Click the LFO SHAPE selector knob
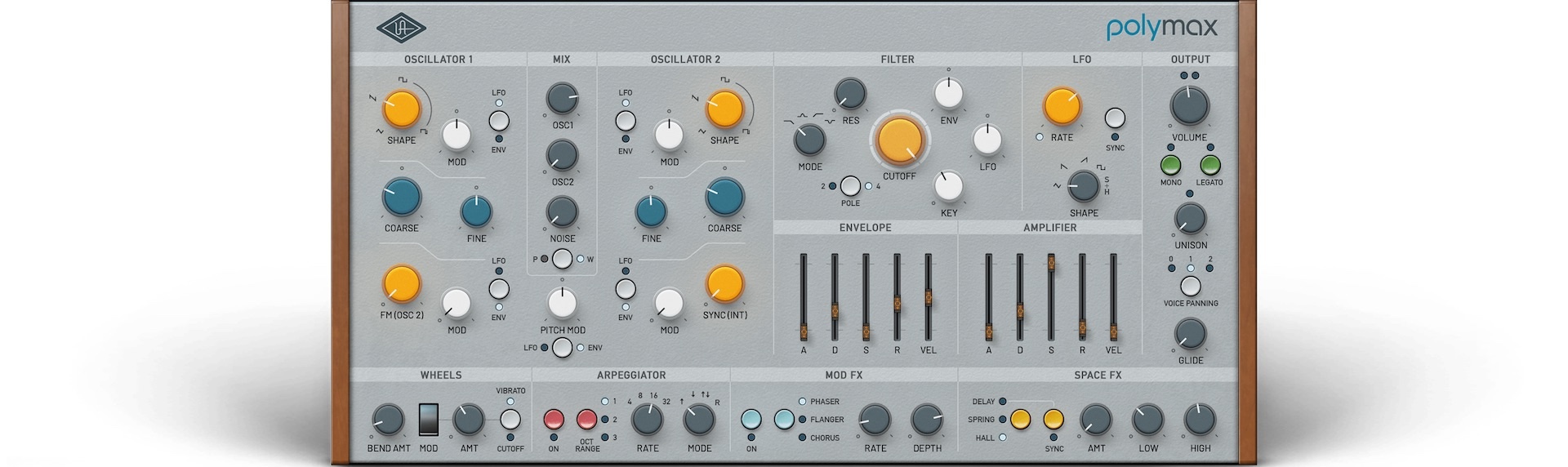Image resolution: width=1568 pixels, height=467 pixels. (1084, 186)
